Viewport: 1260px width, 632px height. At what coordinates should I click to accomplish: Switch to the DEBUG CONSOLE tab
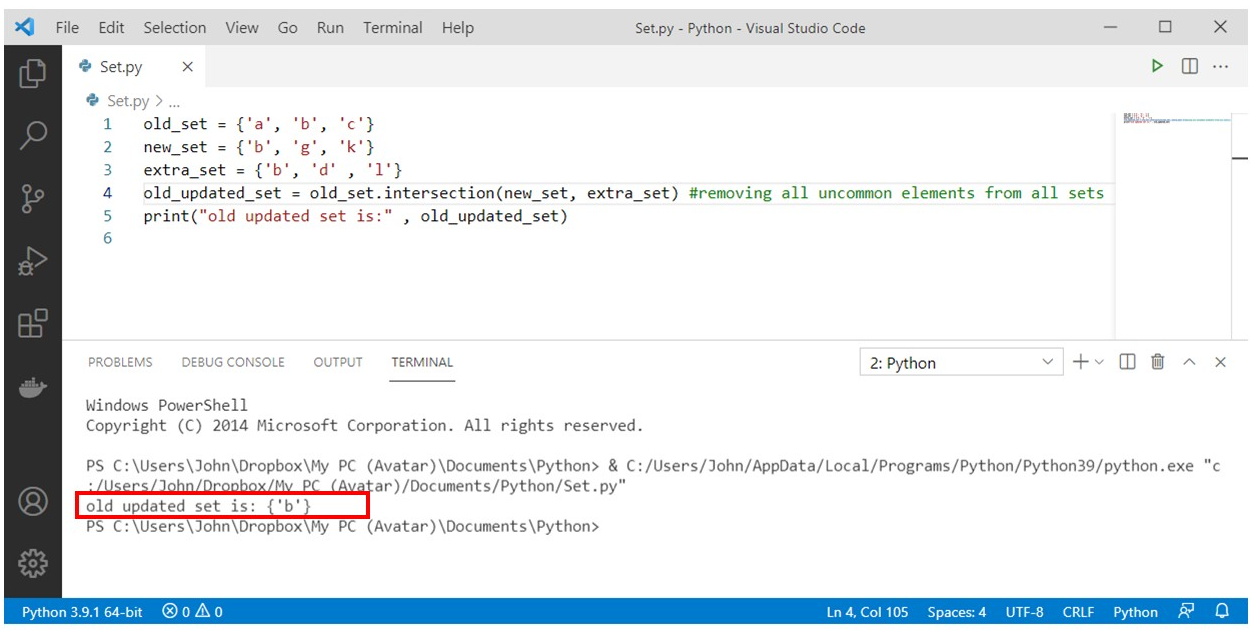[x=233, y=362]
